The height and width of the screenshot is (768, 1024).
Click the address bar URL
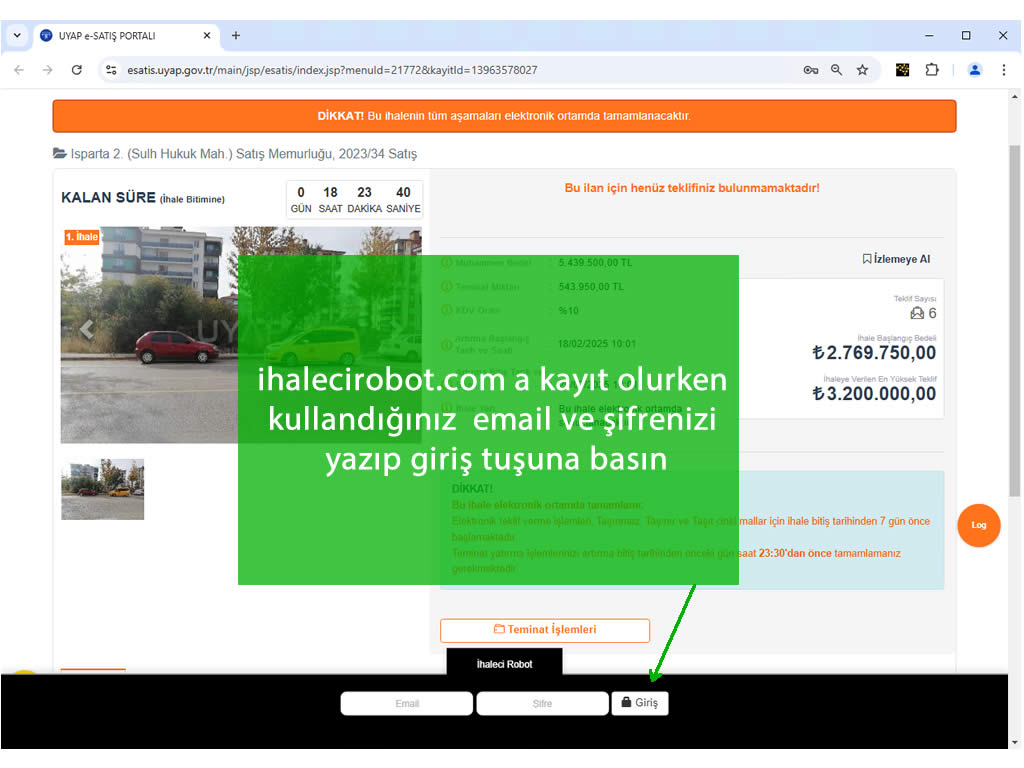332,70
